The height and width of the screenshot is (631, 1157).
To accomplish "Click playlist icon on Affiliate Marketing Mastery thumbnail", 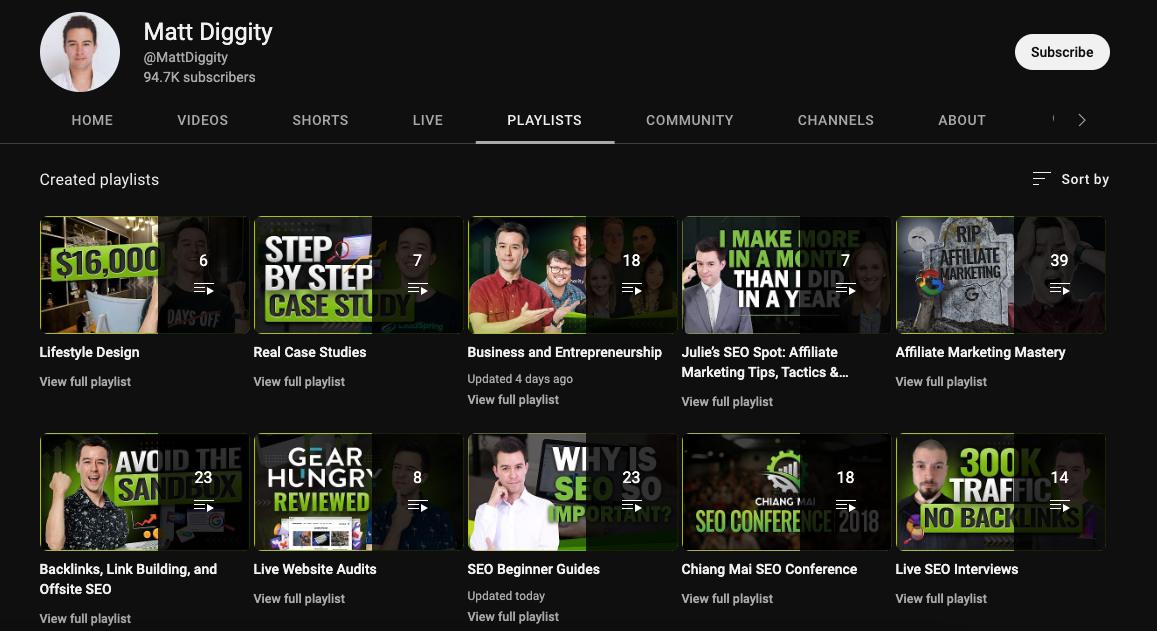I will [x=1059, y=289].
